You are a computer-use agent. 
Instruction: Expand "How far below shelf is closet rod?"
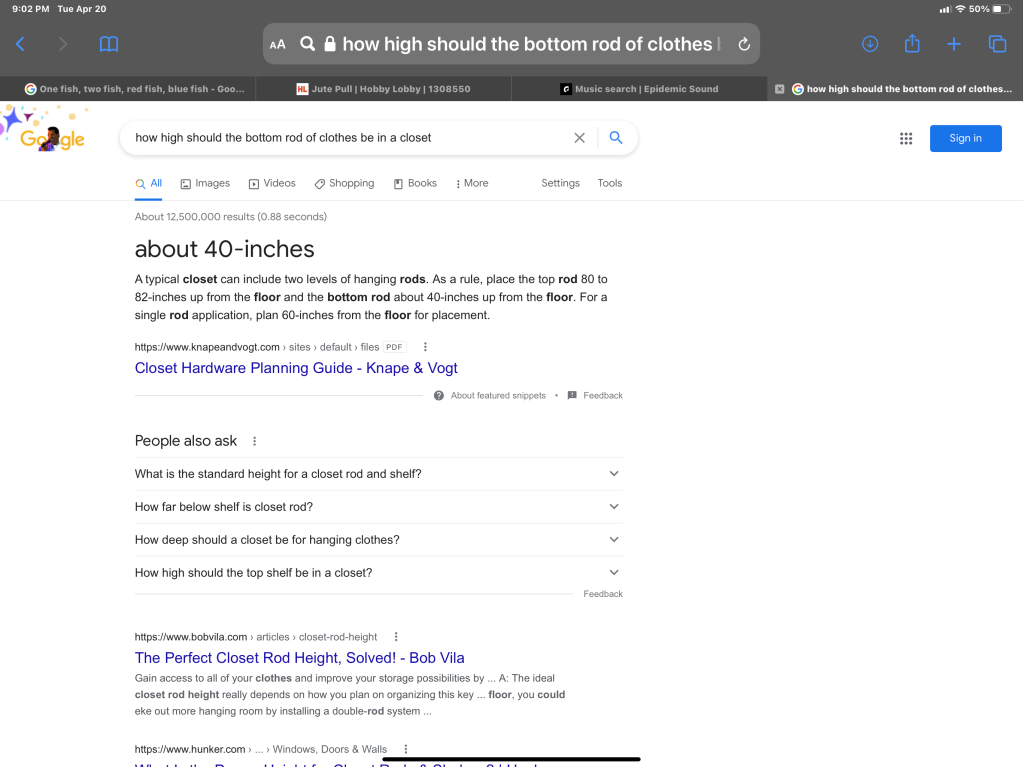(378, 507)
